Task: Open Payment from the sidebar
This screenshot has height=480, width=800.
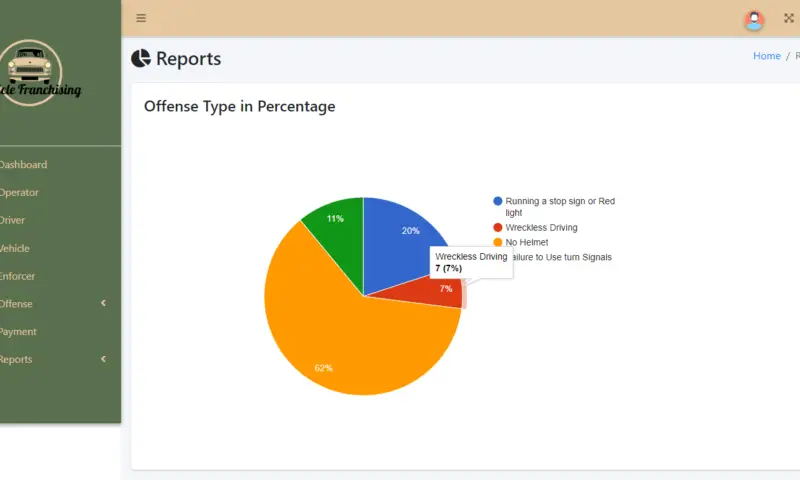Action: [x=18, y=332]
